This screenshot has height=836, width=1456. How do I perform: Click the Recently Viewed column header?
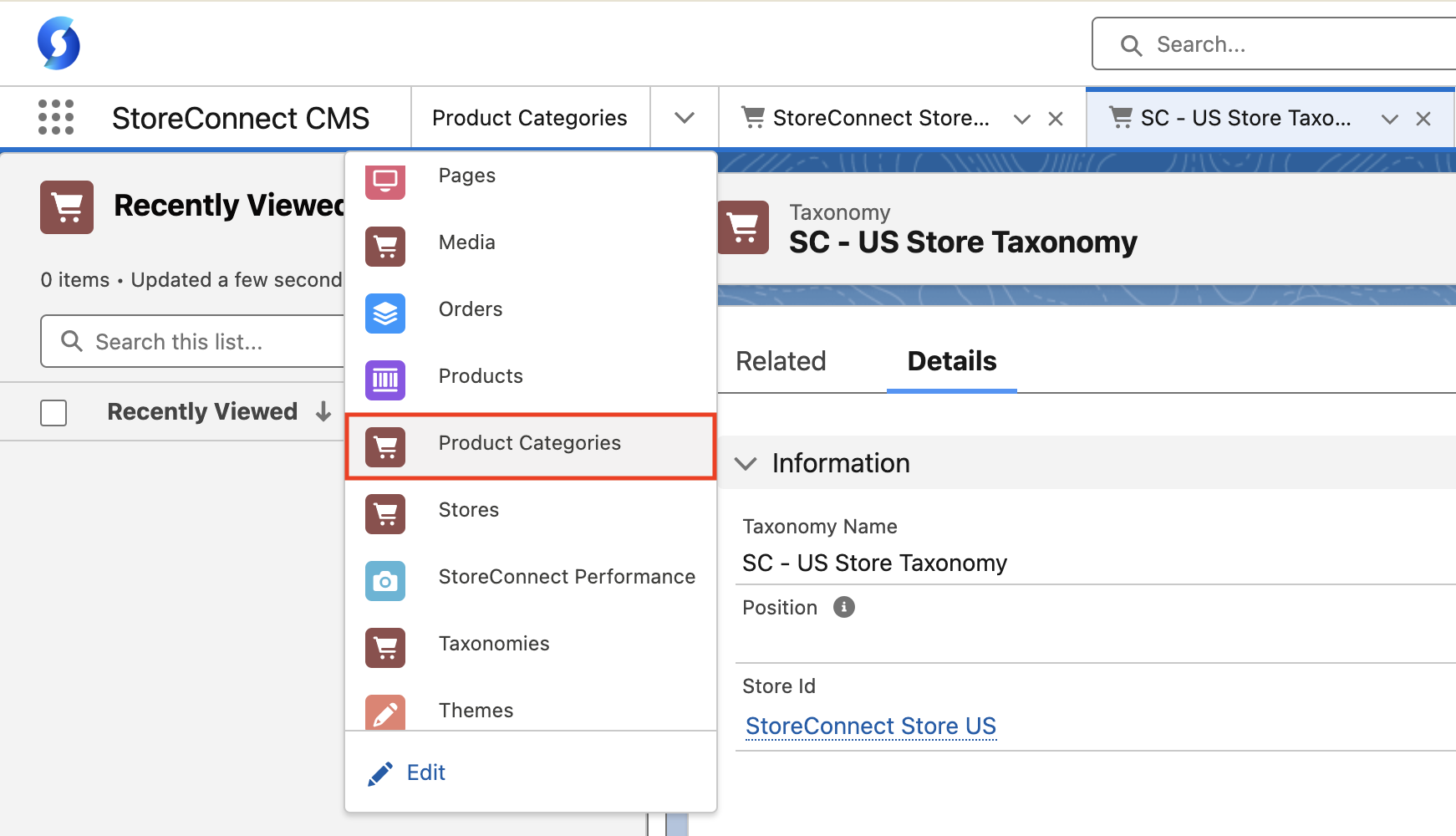pyautogui.click(x=202, y=411)
